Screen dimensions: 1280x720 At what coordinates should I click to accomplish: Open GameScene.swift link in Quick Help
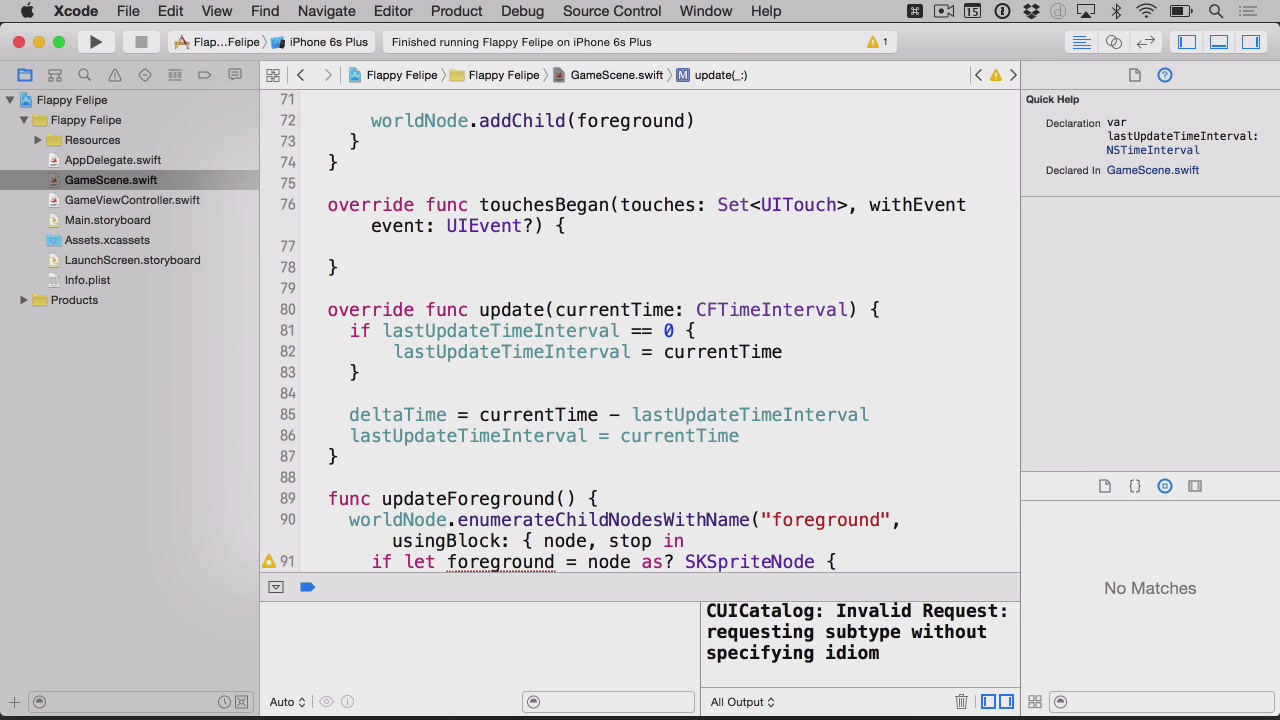(1153, 170)
